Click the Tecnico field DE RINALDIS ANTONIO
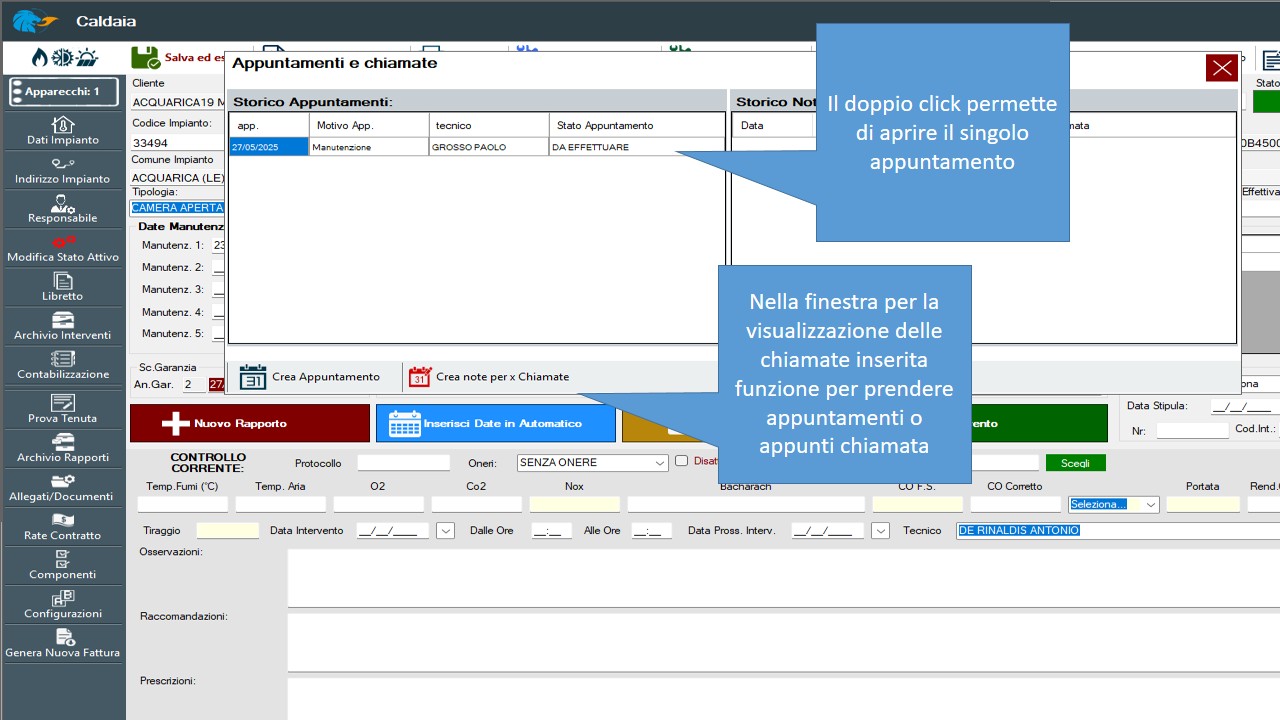The width and height of the screenshot is (1280, 720). point(1118,531)
